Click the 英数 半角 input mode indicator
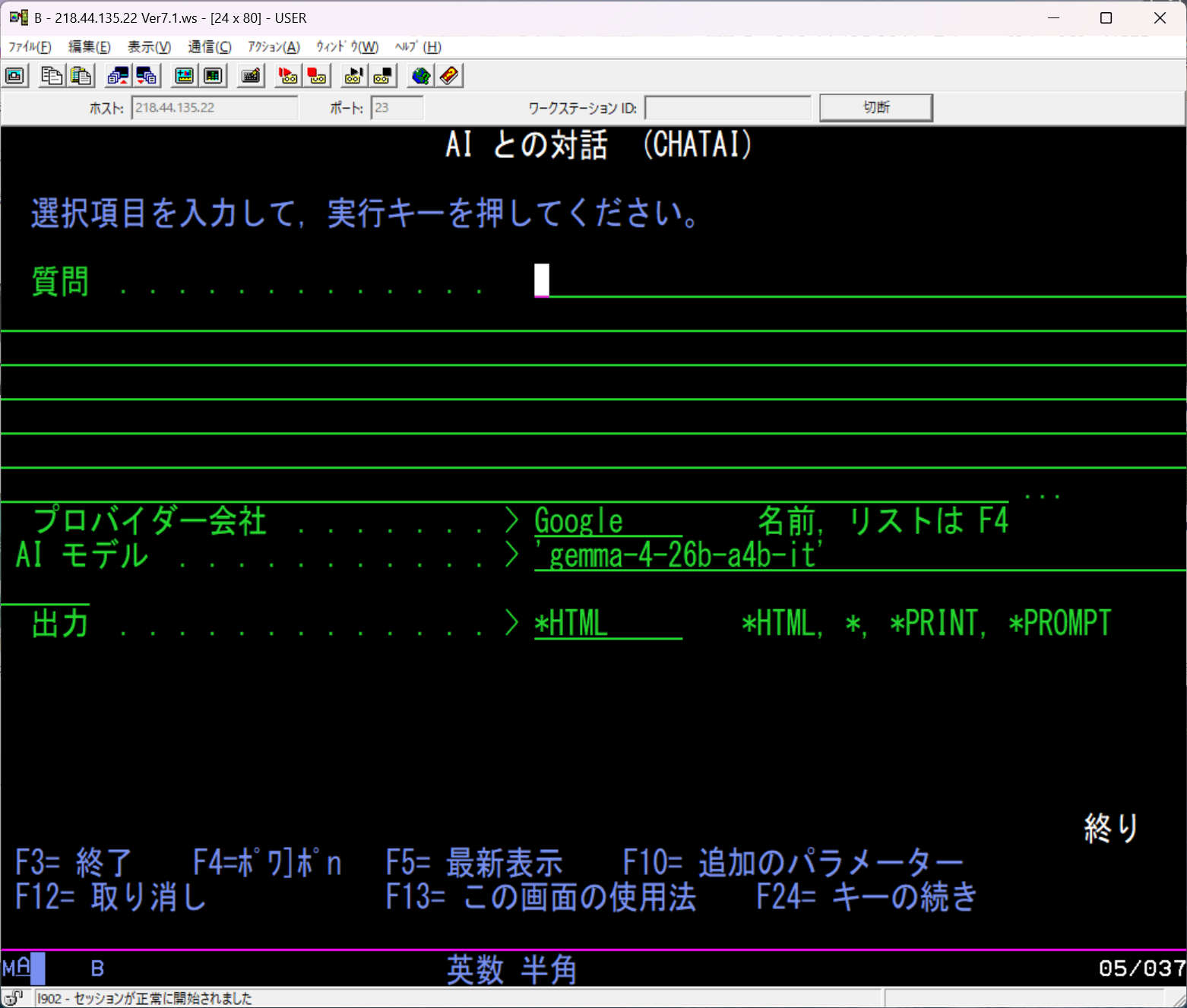Viewport: 1187px width, 1008px height. click(511, 969)
